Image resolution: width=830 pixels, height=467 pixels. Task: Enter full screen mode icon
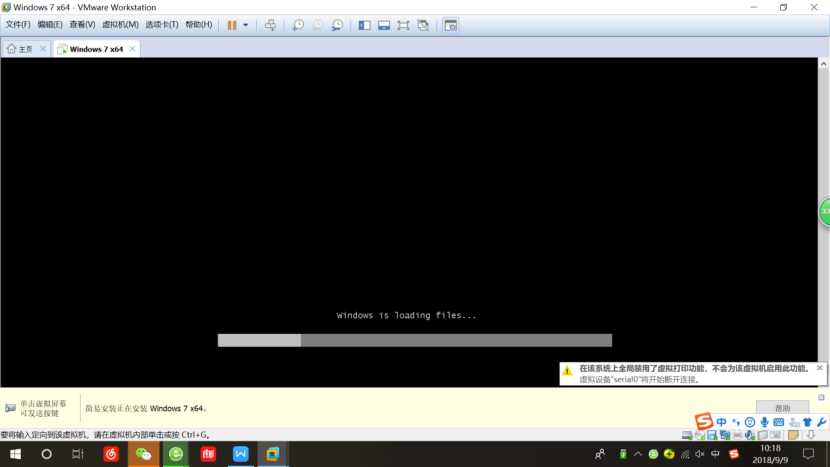point(403,25)
